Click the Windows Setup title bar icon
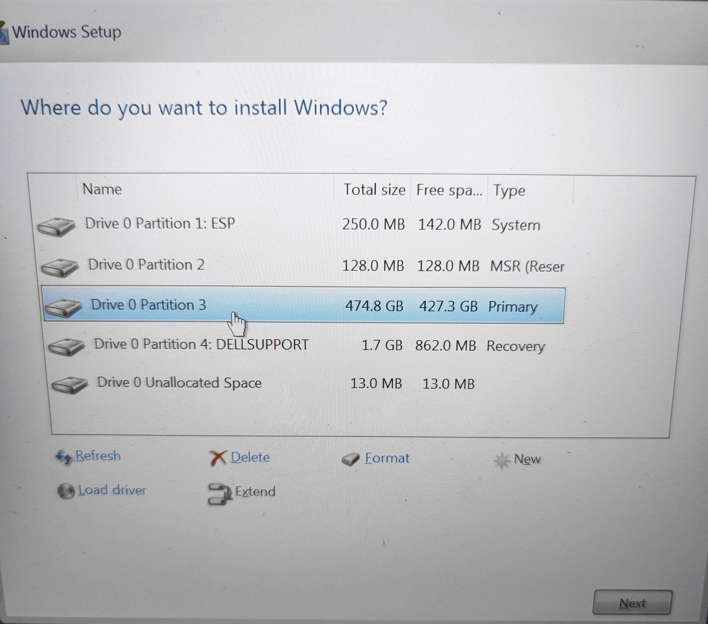This screenshot has height=624, width=708. point(4,33)
